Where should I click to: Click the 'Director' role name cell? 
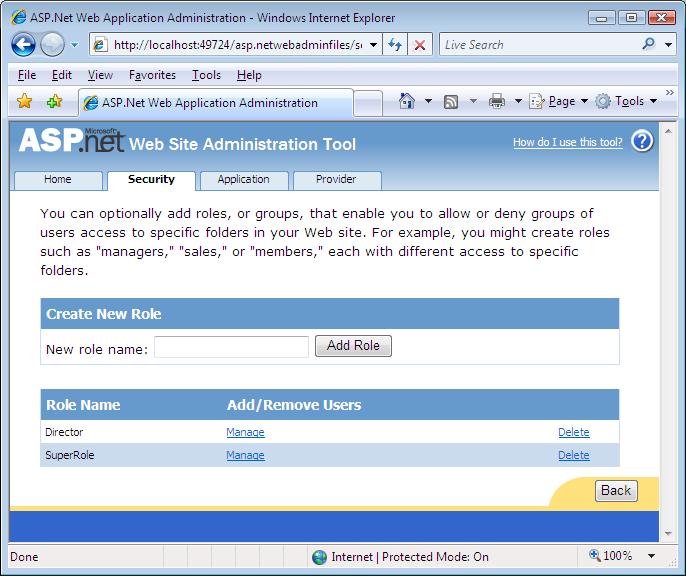(64, 432)
